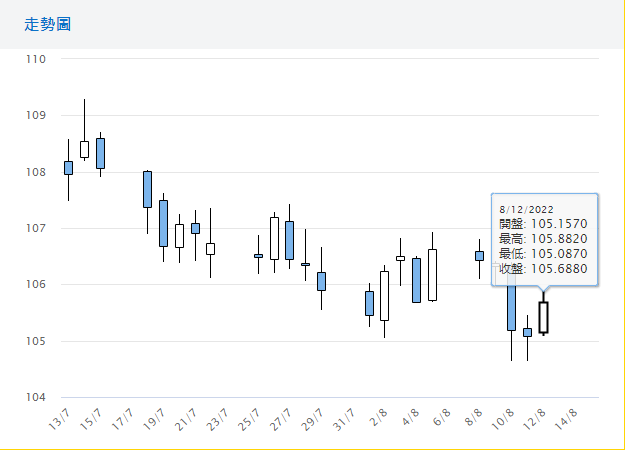Click the 走勢圖 chart title
Screen dimensions: 626x452
tap(48, 24)
